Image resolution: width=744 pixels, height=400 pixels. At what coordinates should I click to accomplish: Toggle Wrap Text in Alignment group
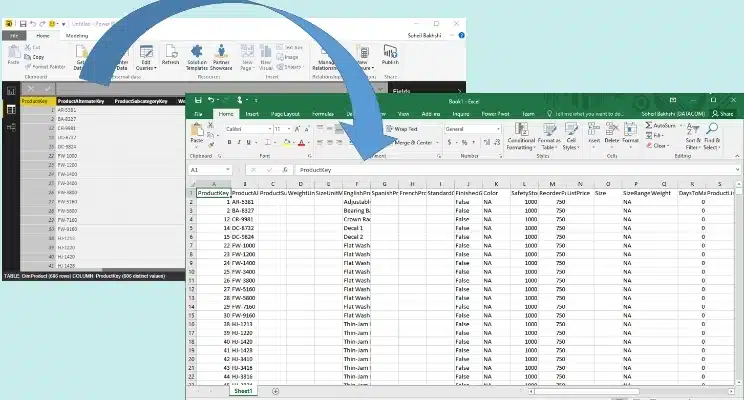[x=402, y=129]
